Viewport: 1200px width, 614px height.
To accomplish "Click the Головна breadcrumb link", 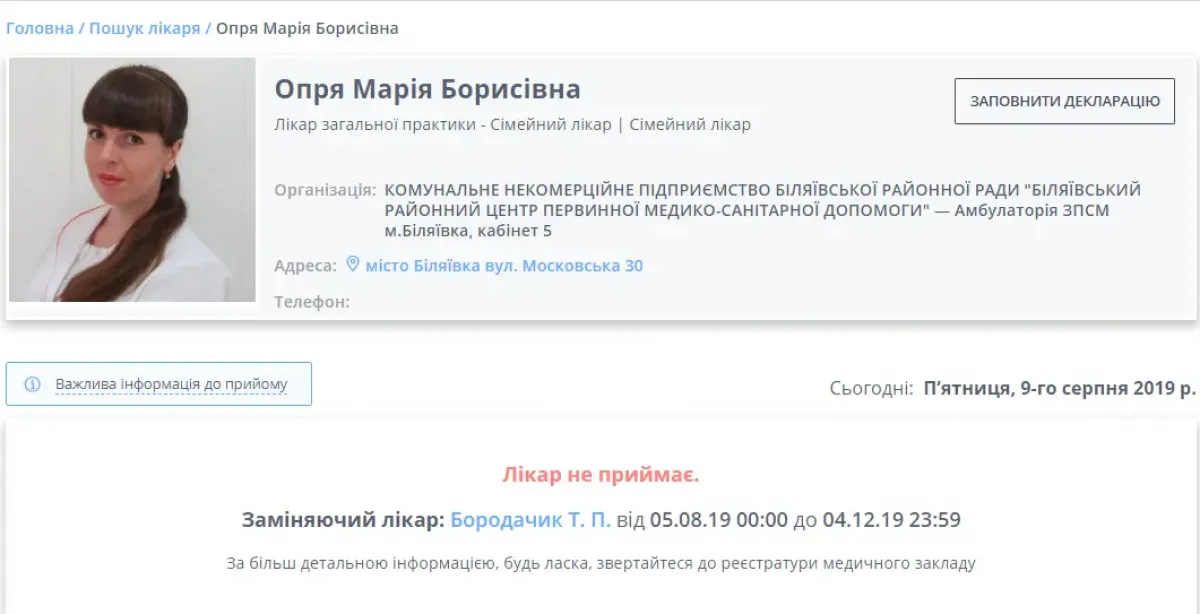I will click(40, 28).
